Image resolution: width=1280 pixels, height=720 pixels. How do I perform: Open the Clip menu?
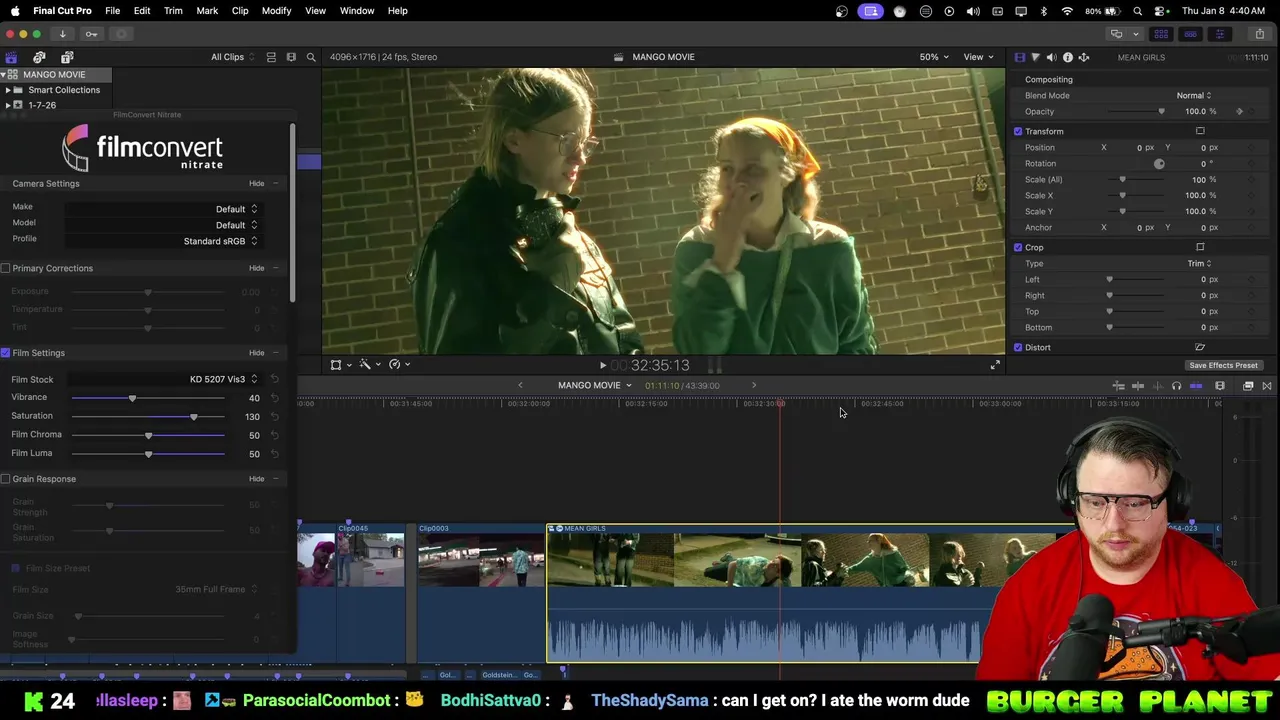(240, 11)
